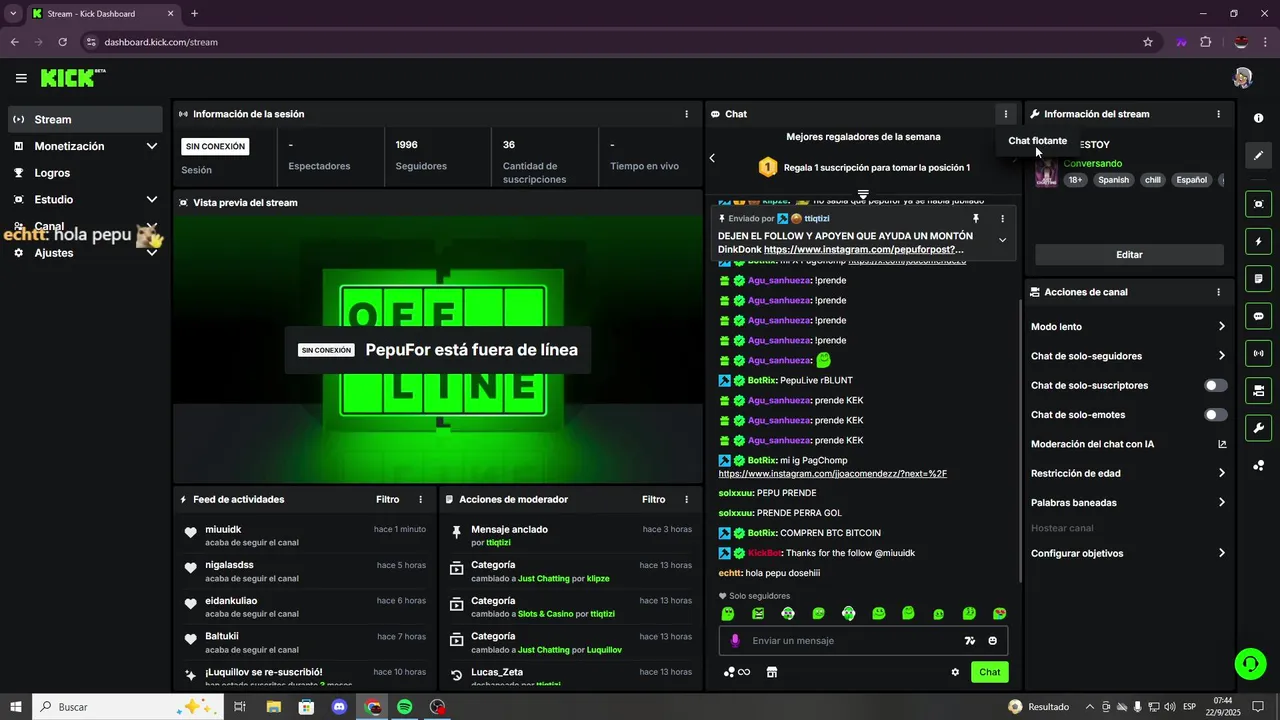Open the hamburger navigation menu

pos(21,78)
